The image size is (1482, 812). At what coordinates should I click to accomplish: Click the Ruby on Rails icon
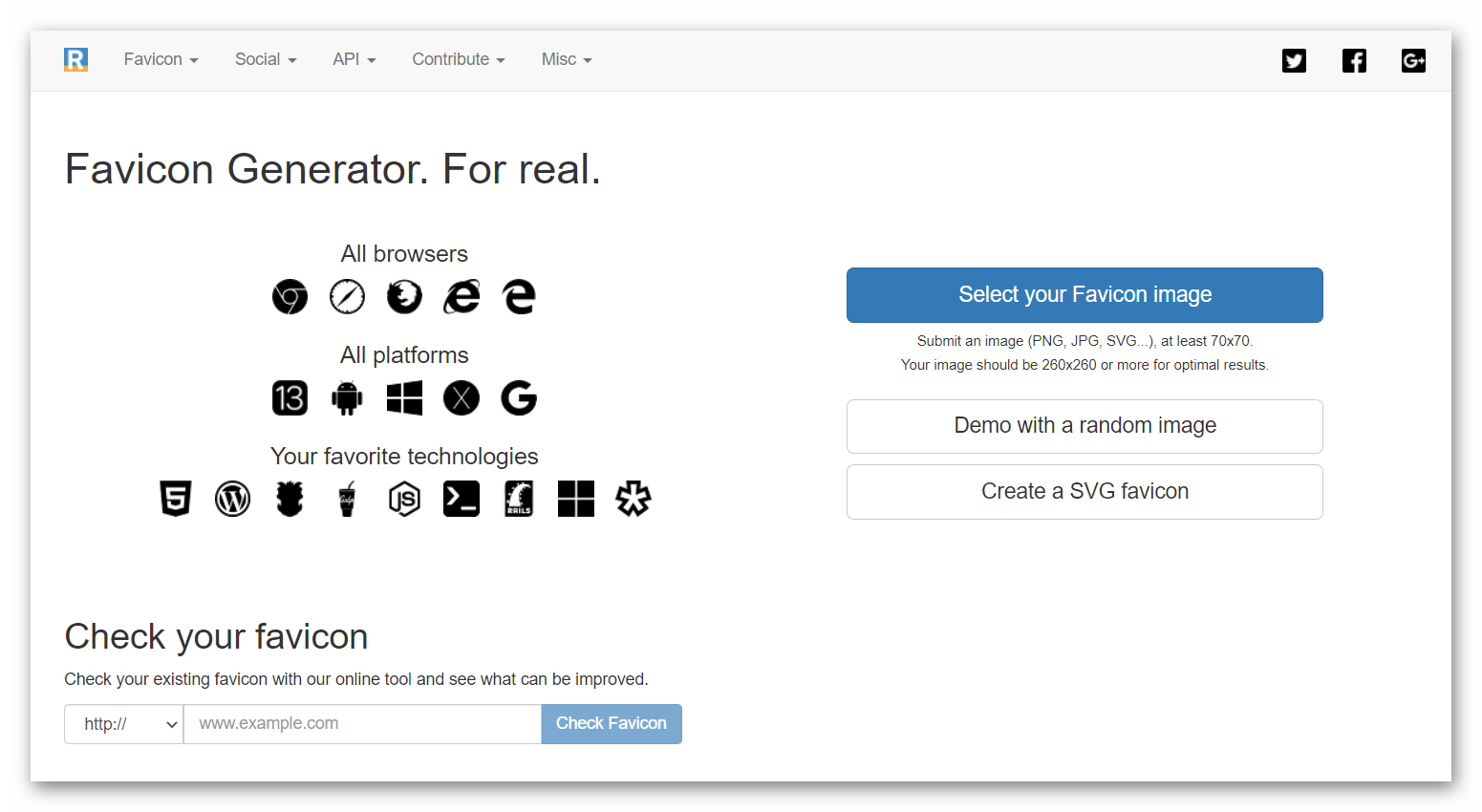click(x=519, y=499)
